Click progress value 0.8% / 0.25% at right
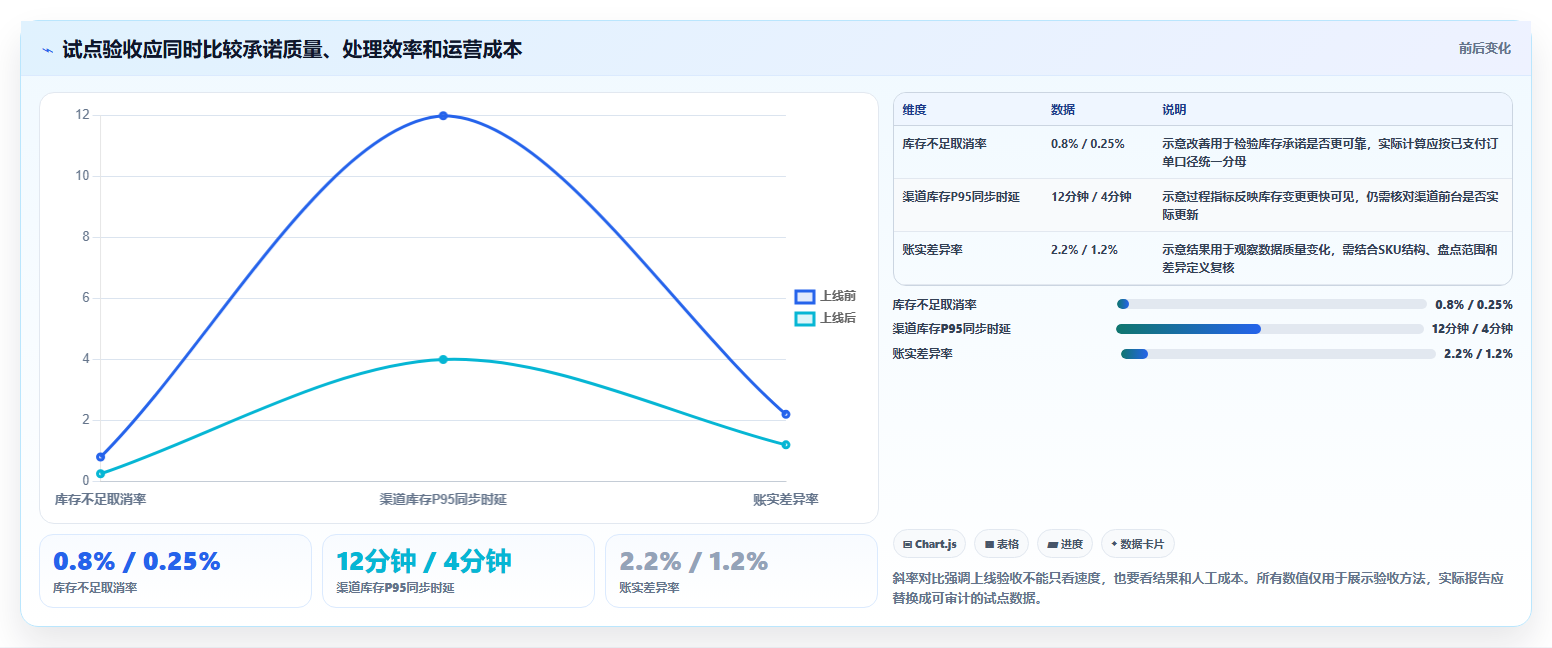Image resolution: width=1552 pixels, height=648 pixels. tap(1473, 304)
